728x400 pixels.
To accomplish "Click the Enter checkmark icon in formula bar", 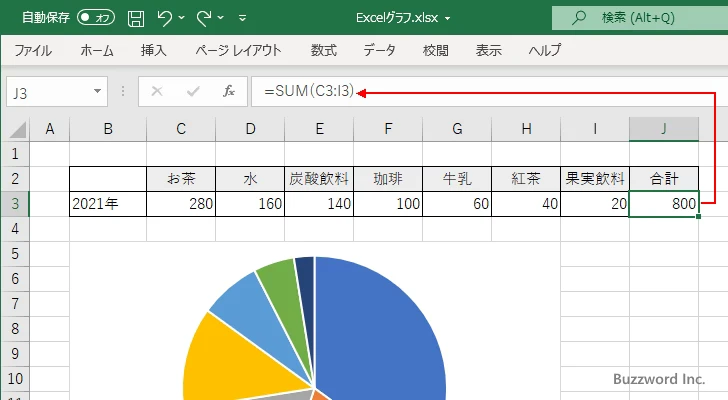I will click(x=193, y=91).
